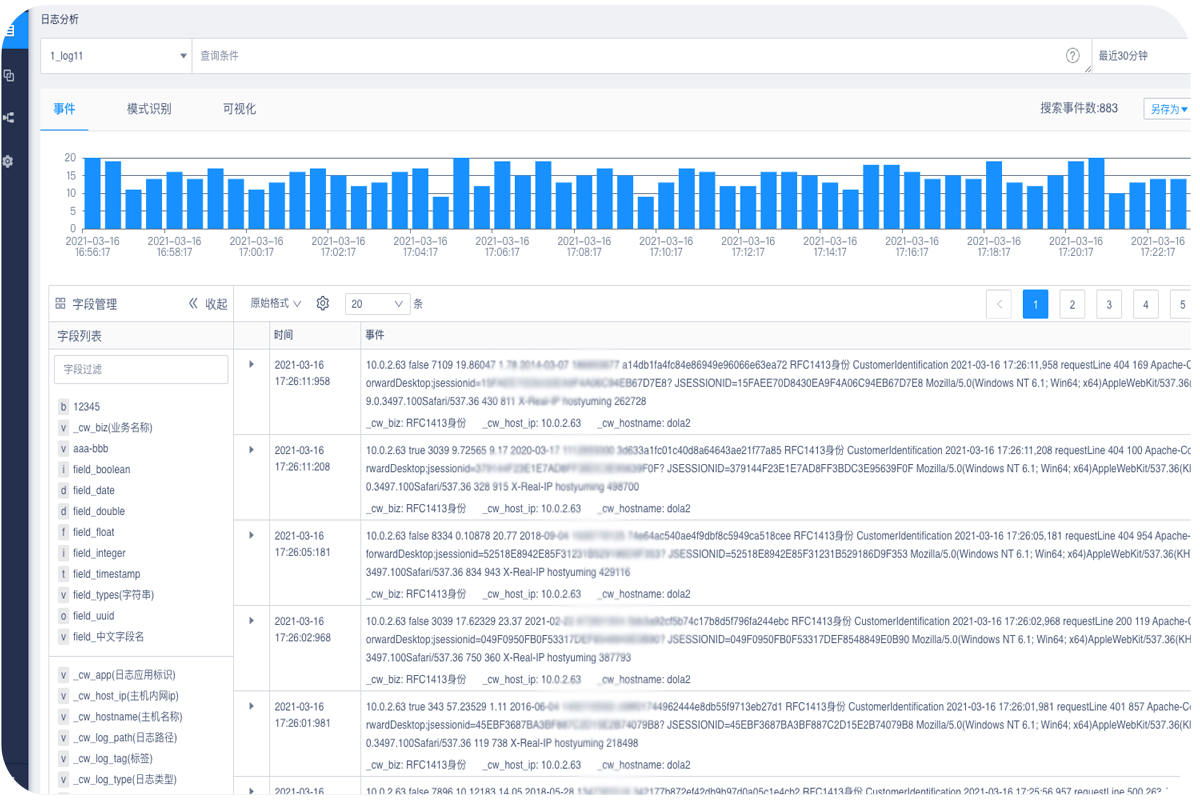Open display settings gear beside 原始格式

pyautogui.click(x=323, y=303)
